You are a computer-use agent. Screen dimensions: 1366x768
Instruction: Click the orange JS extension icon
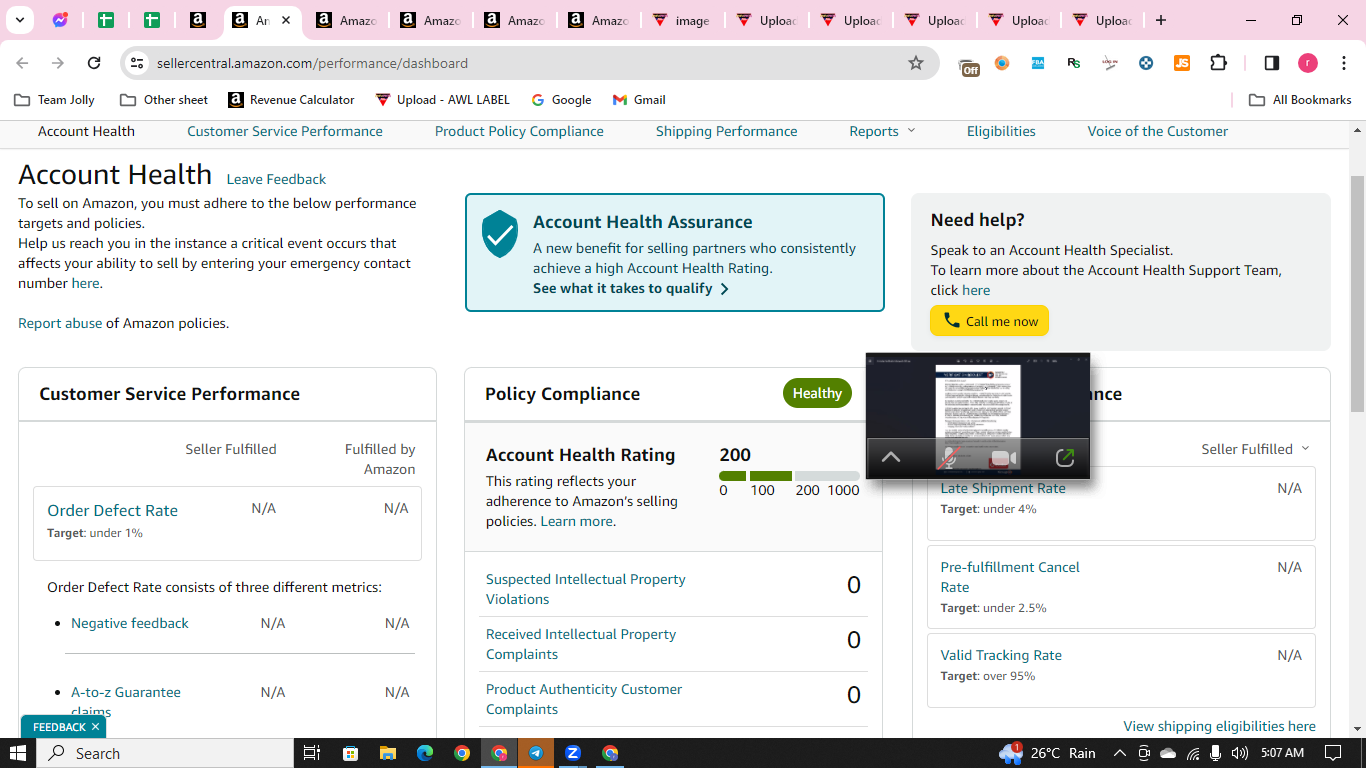1182,63
